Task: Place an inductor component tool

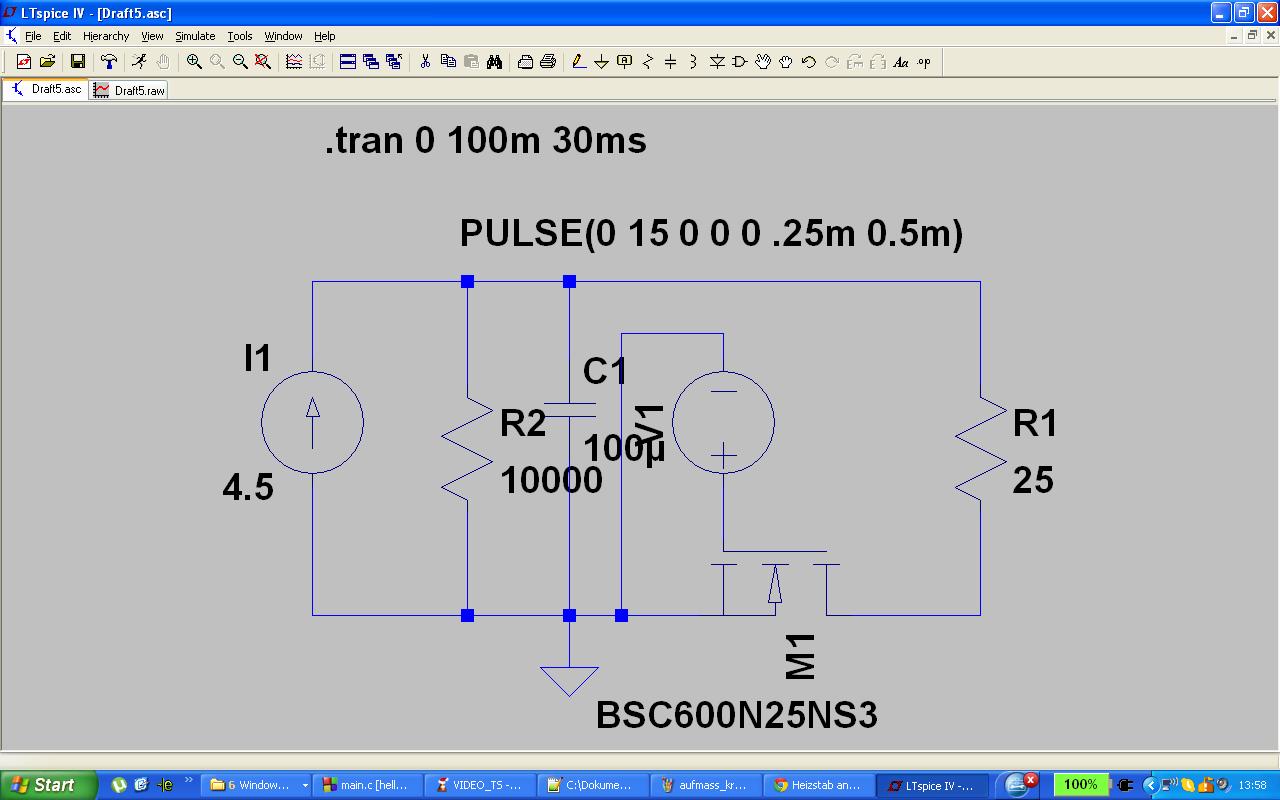Action: [x=694, y=62]
